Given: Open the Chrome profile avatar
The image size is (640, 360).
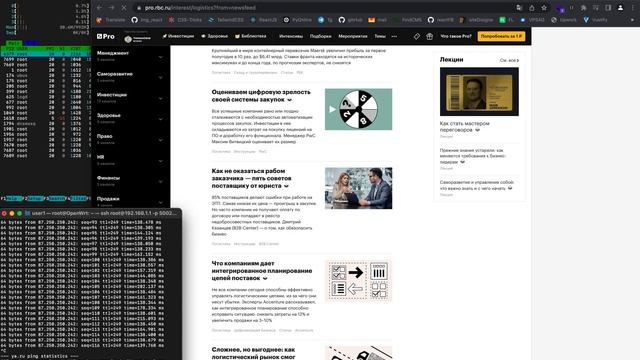Looking at the screenshot, I should click(x=620, y=8).
